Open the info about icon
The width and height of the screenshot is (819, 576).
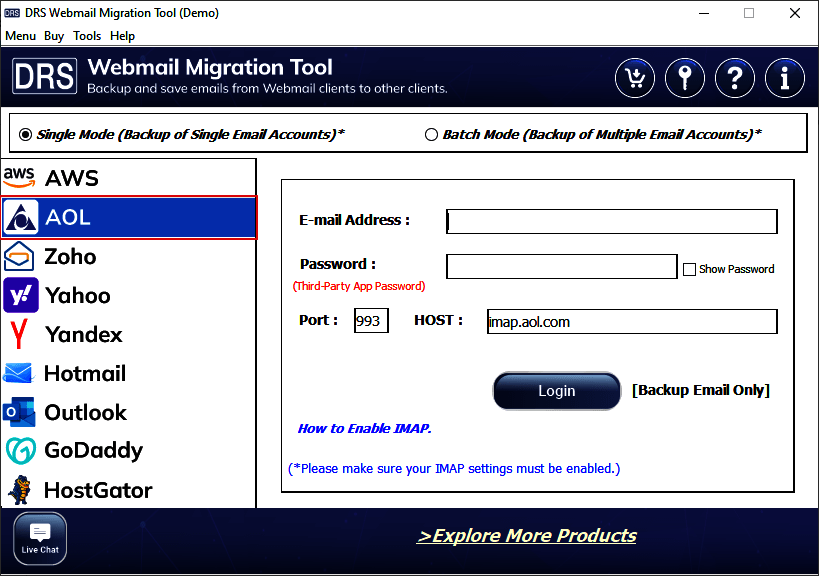click(x=785, y=77)
